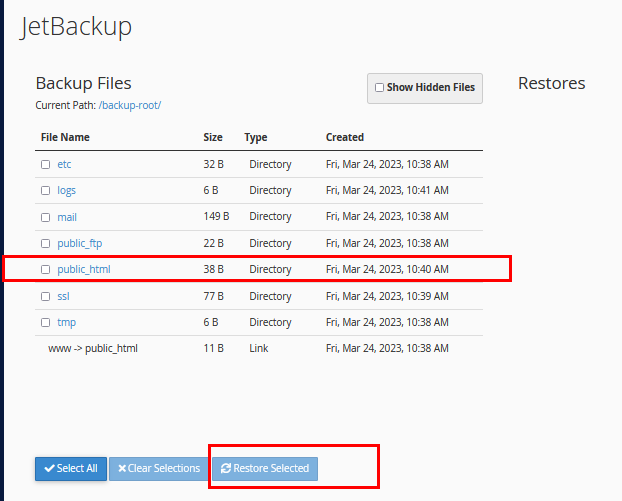Click the '22 B' size of public_ftp
Image resolution: width=622 pixels, height=501 pixels.
tap(213, 243)
